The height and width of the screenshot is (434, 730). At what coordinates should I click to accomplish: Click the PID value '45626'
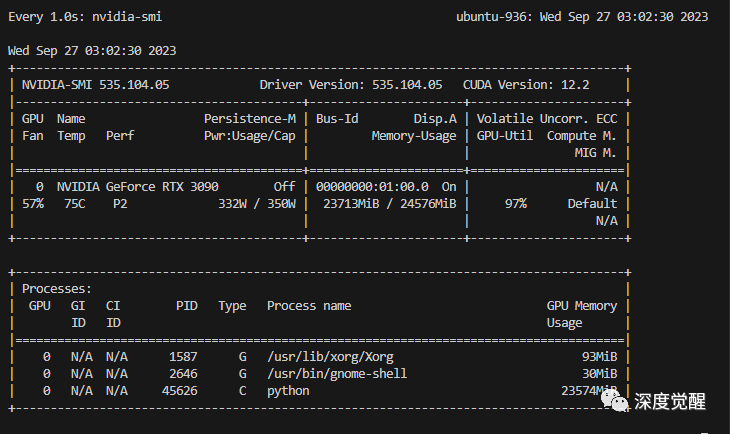[x=180, y=391]
